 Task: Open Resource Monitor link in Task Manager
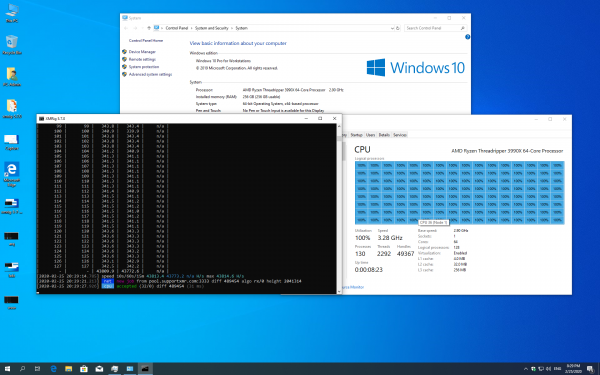(353, 287)
